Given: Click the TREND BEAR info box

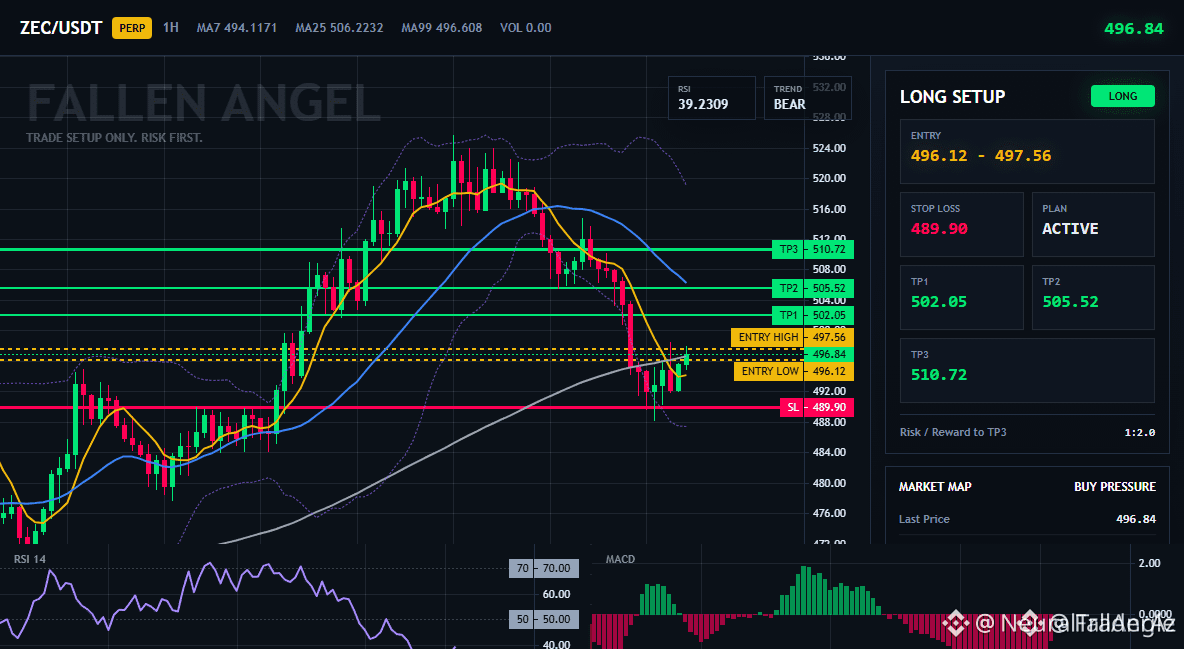Looking at the screenshot, I should point(807,97).
